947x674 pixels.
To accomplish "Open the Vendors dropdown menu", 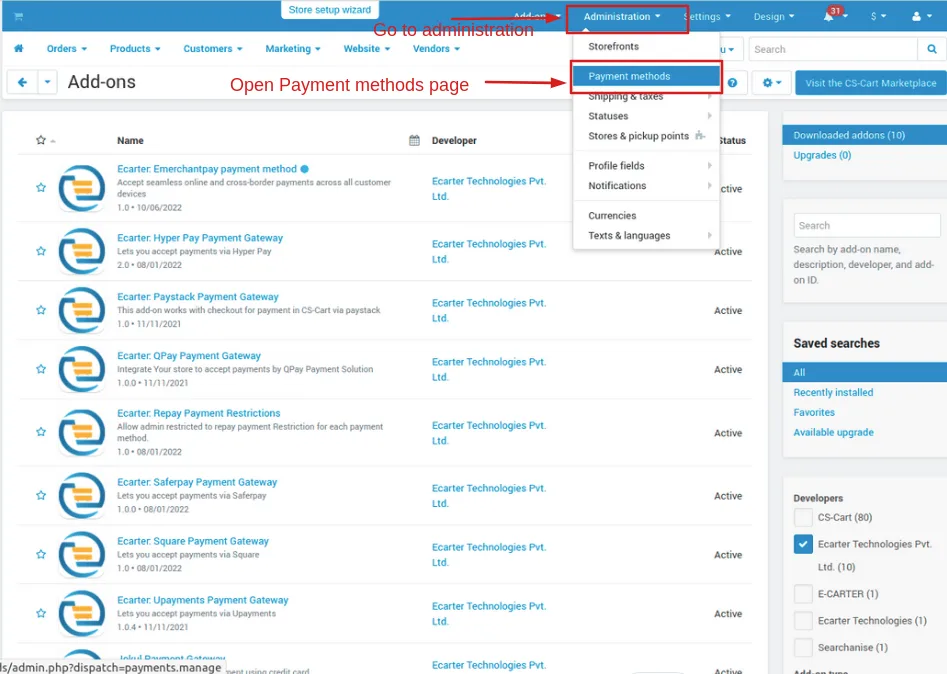I will tap(436, 48).
